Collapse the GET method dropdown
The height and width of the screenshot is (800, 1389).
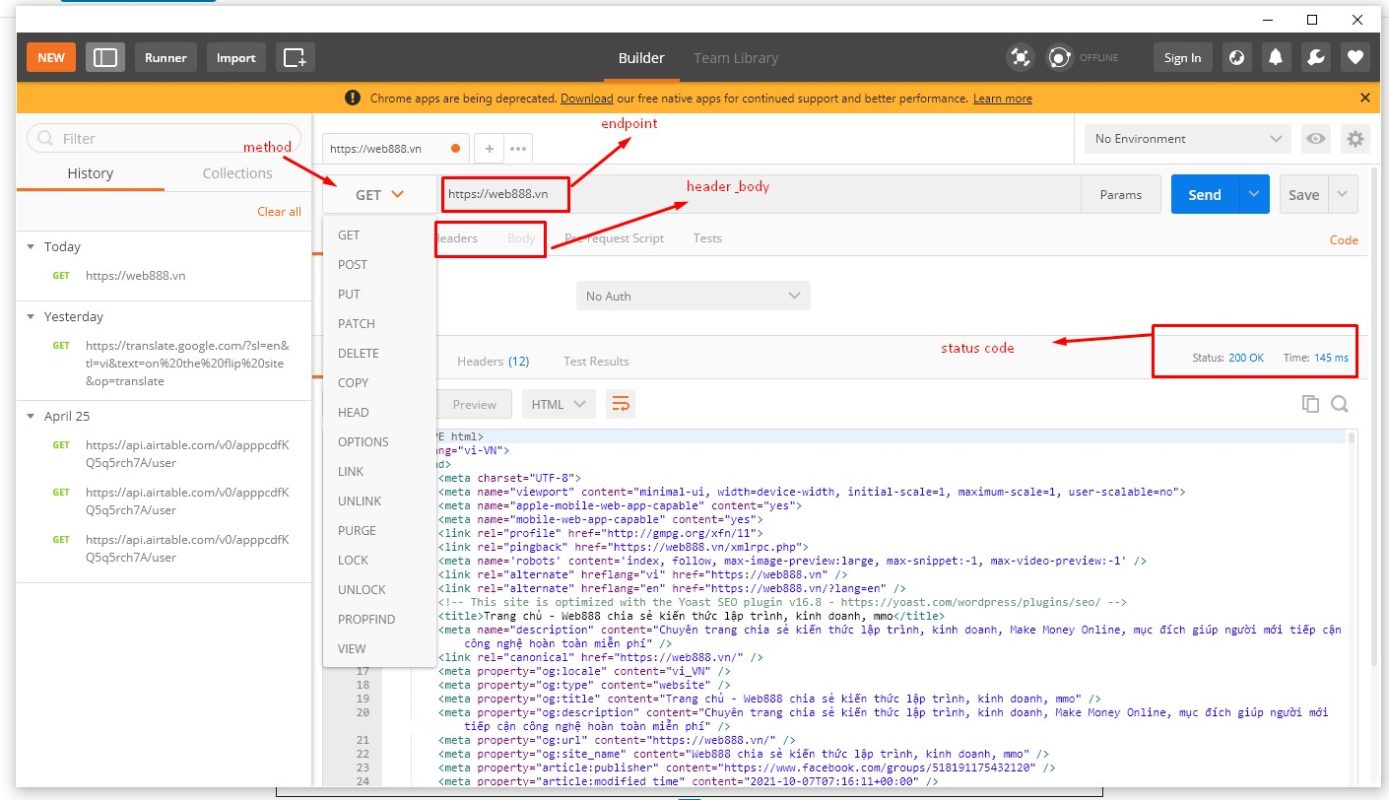point(379,195)
